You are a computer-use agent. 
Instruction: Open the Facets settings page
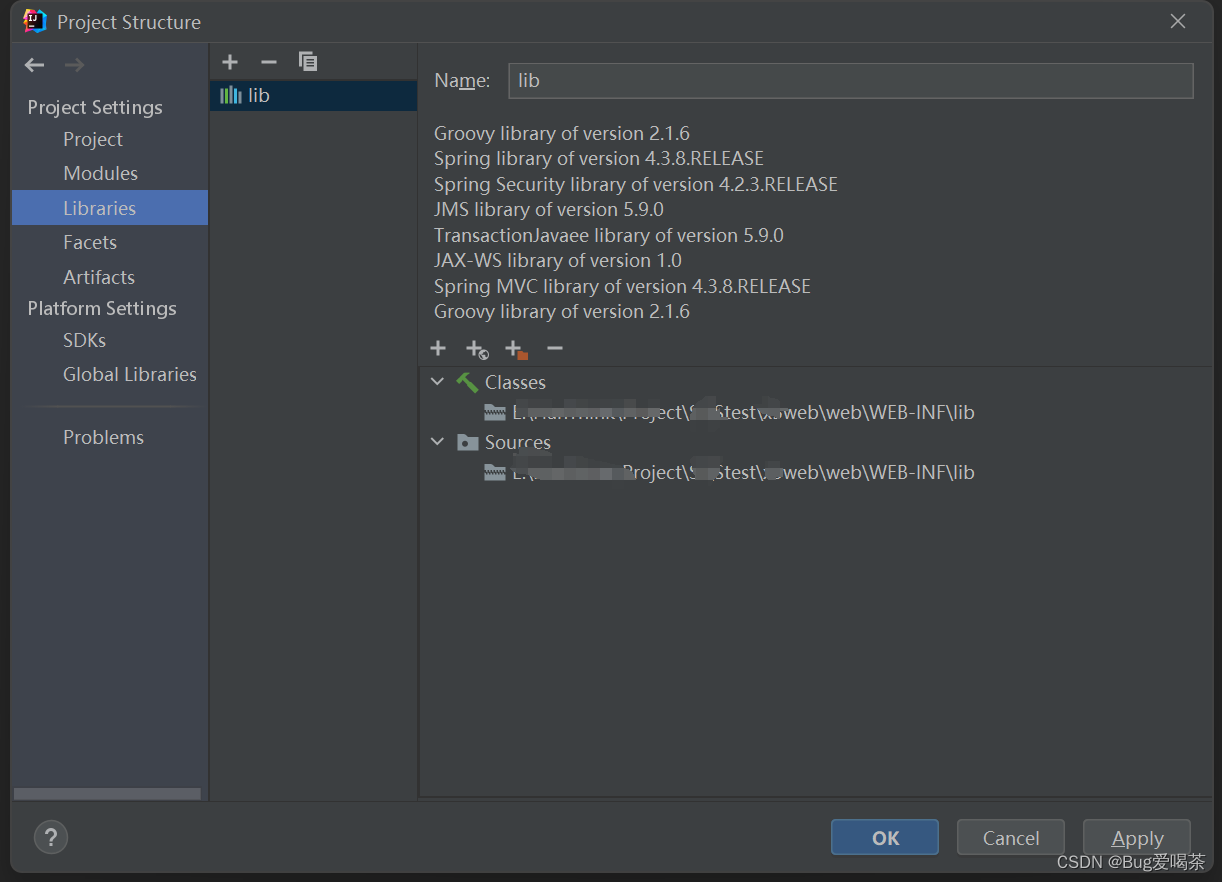(90, 242)
